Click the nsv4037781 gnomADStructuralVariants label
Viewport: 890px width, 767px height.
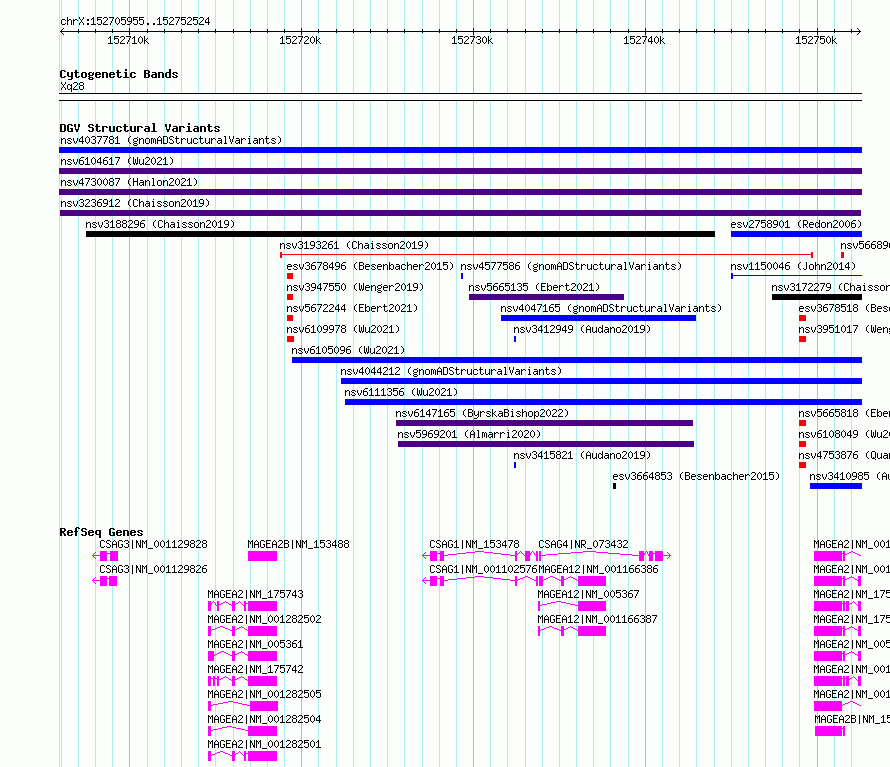pos(171,140)
